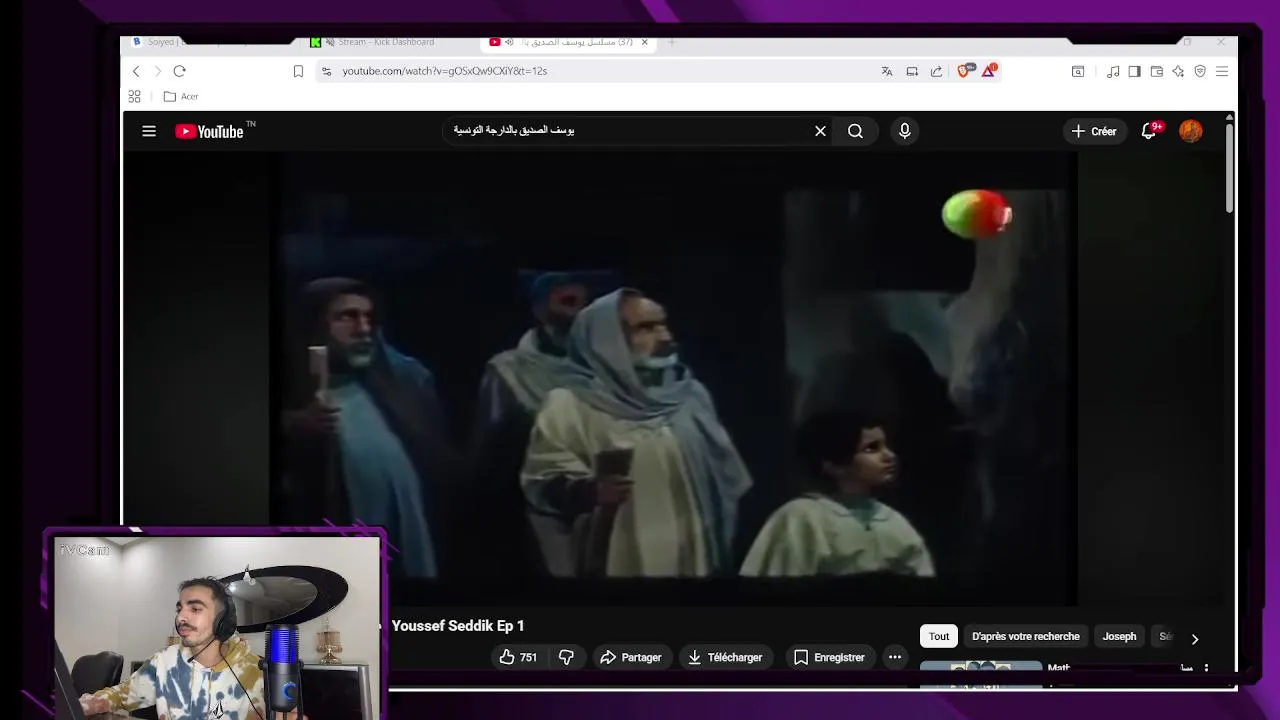Screen dimensions: 1280x720
Task: Bookmark this page with bookmark icon
Action: coord(298,71)
